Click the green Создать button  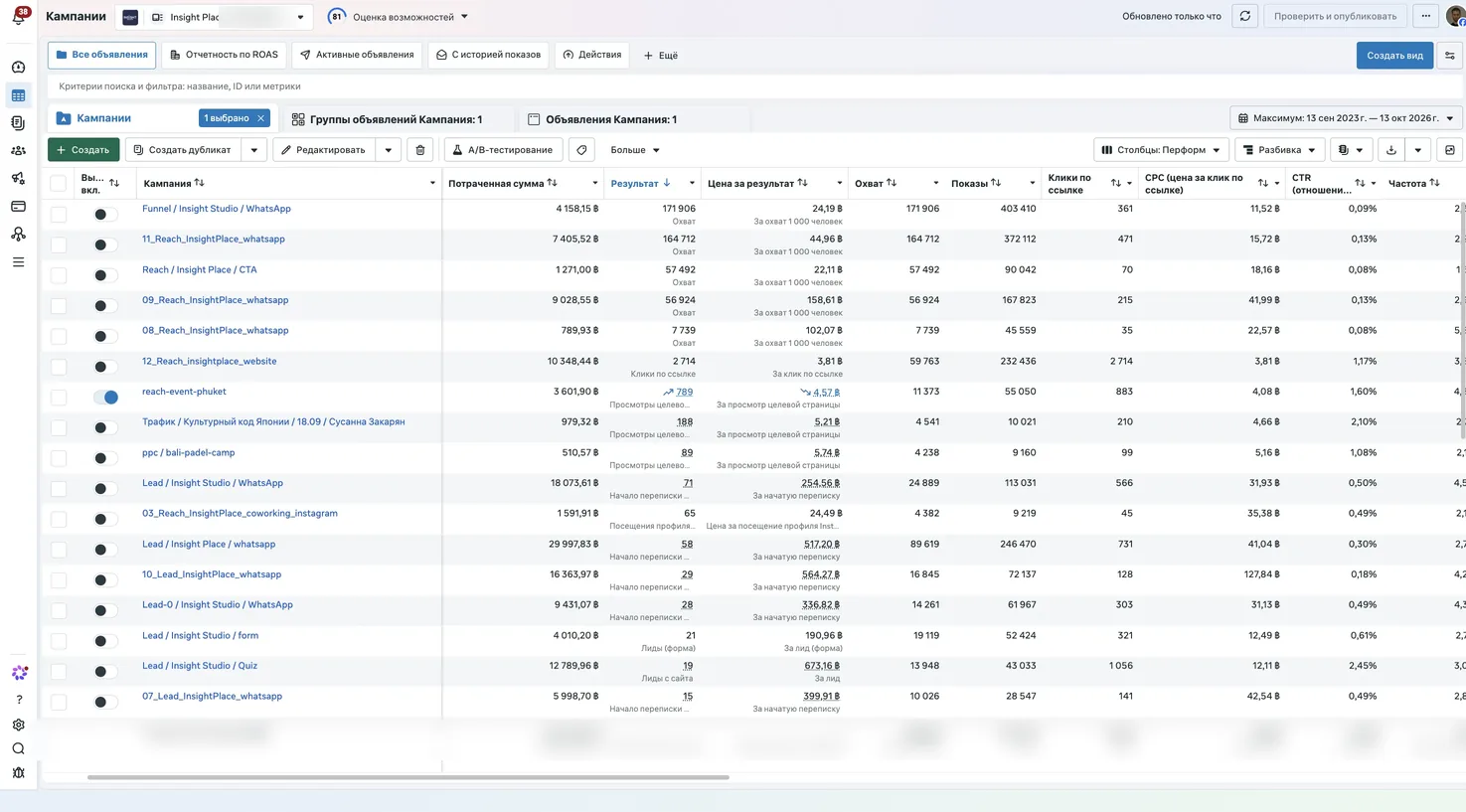click(83, 150)
